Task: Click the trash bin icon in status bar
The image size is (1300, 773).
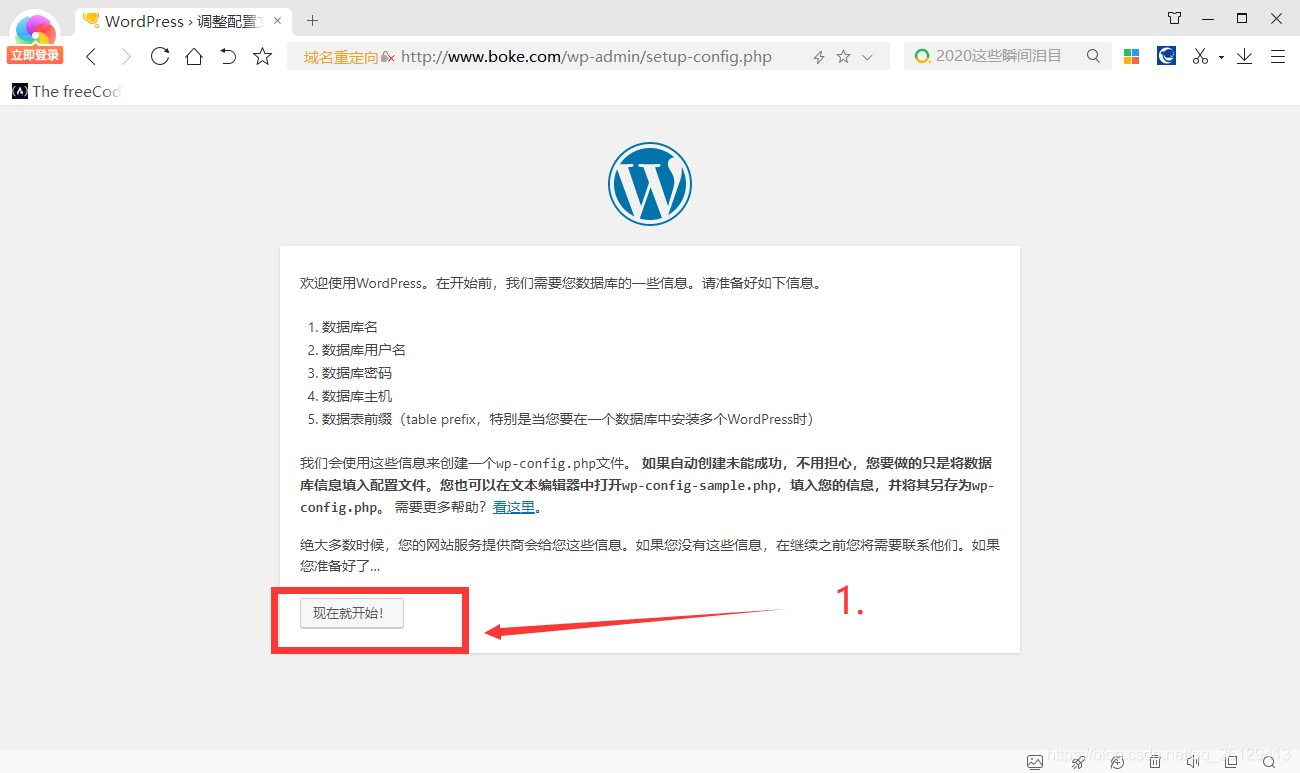Action: click(x=1155, y=762)
